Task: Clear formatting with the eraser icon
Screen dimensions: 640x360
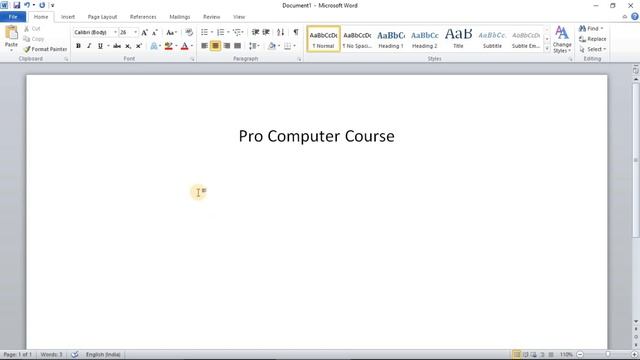Action: point(189,32)
